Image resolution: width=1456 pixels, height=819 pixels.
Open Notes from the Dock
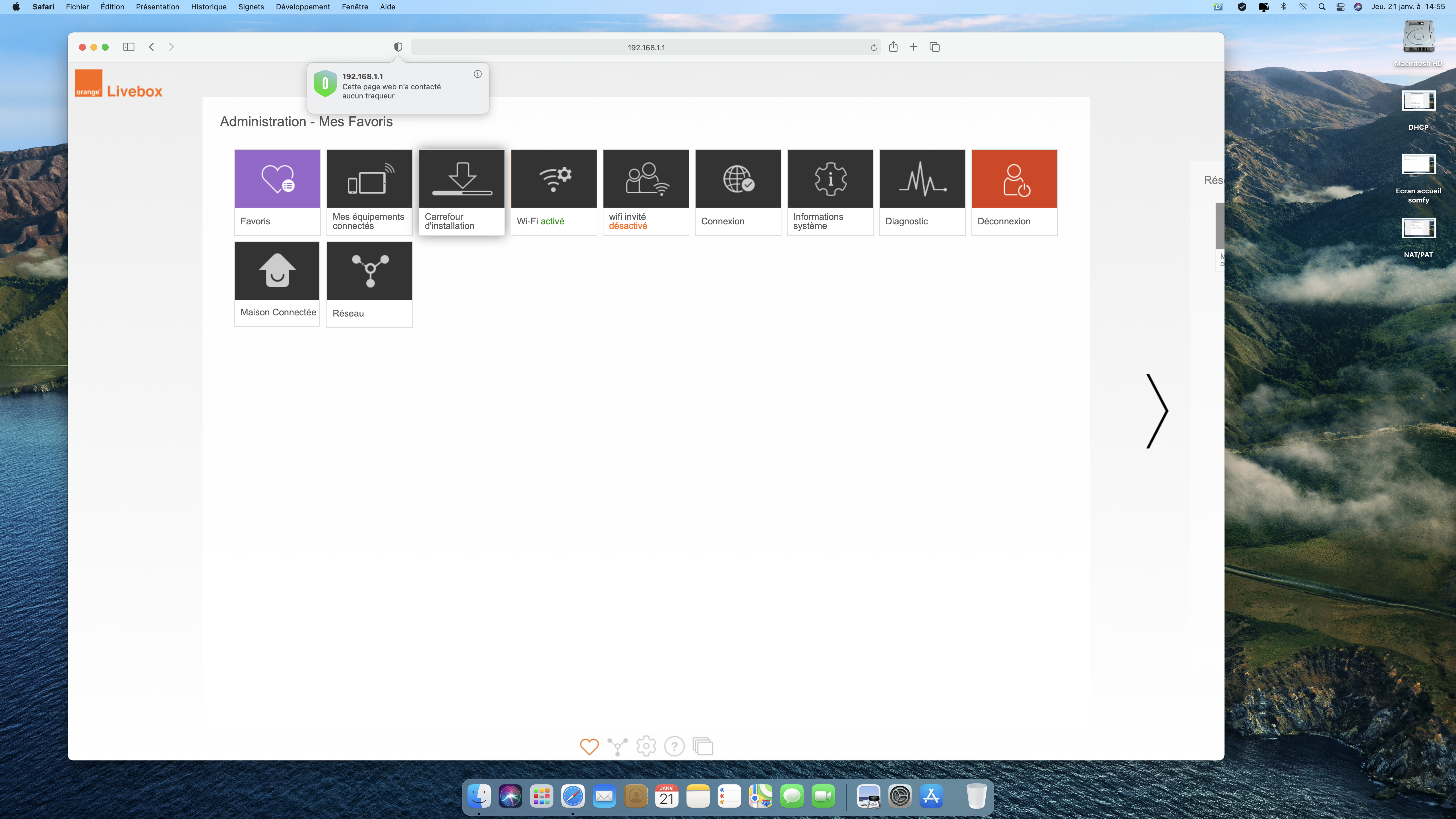tap(698, 796)
